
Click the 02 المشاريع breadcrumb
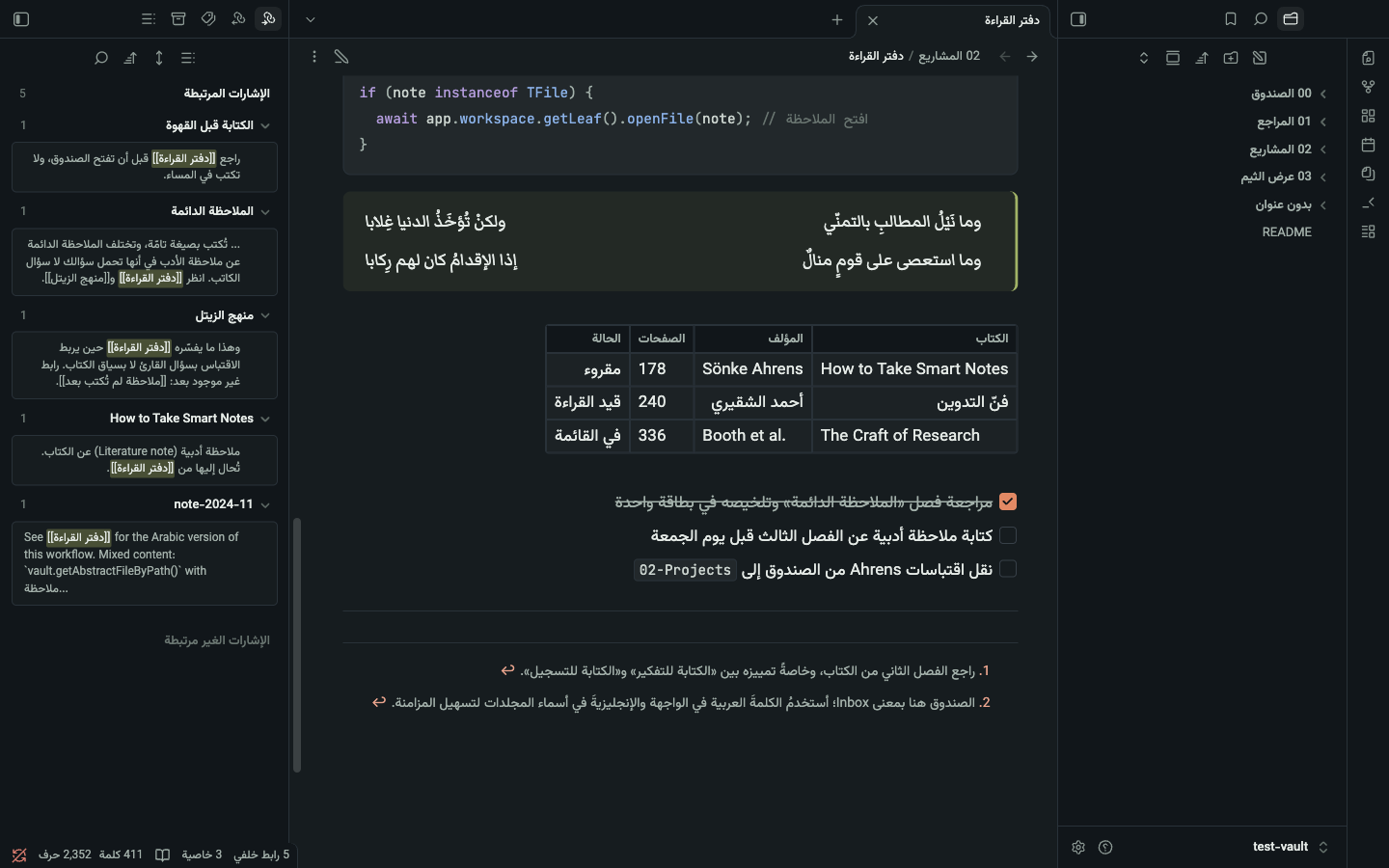949,56
